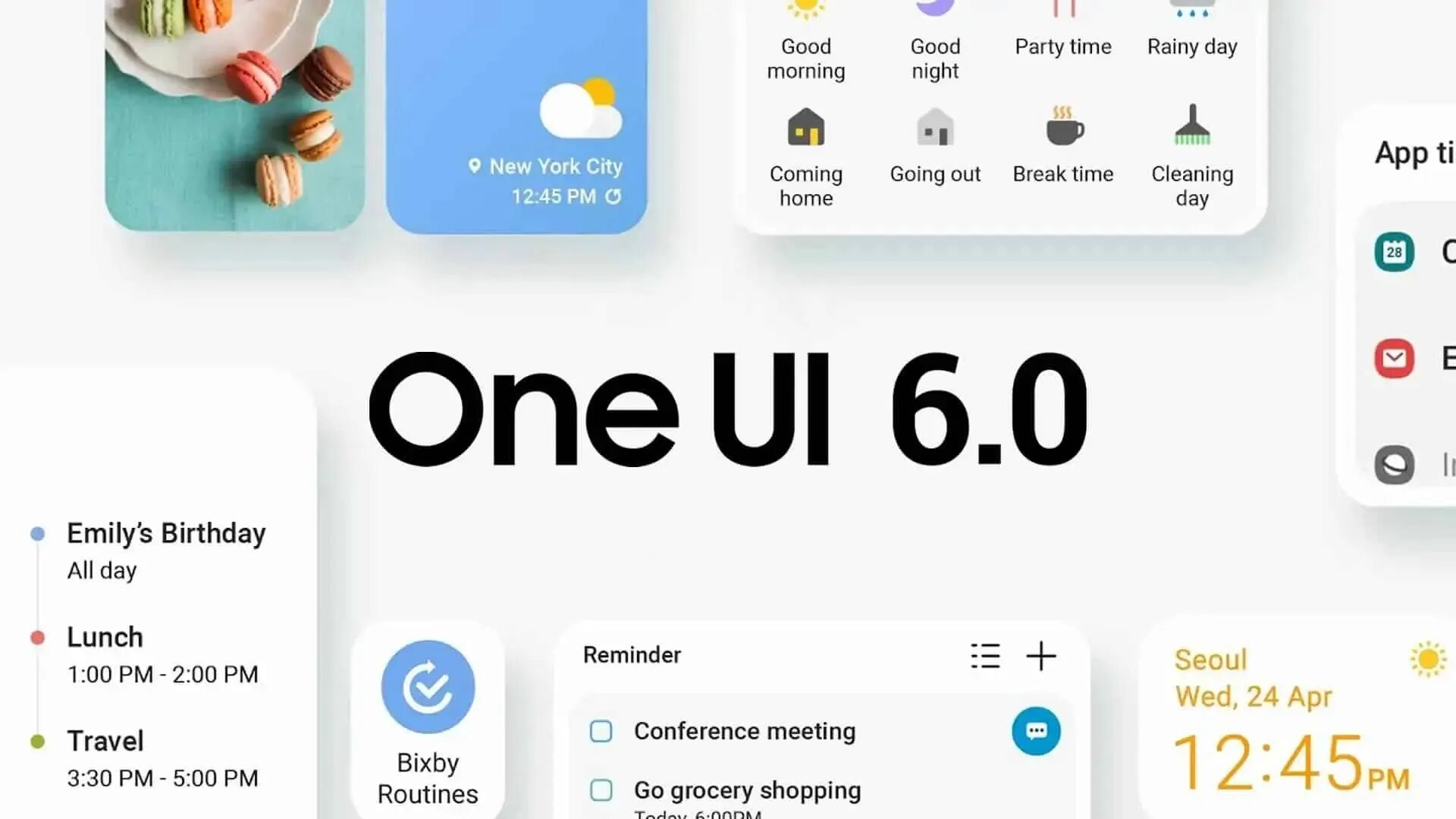Image resolution: width=1456 pixels, height=819 pixels.
Task: Toggle Conference meeting checkbox
Action: (x=601, y=731)
